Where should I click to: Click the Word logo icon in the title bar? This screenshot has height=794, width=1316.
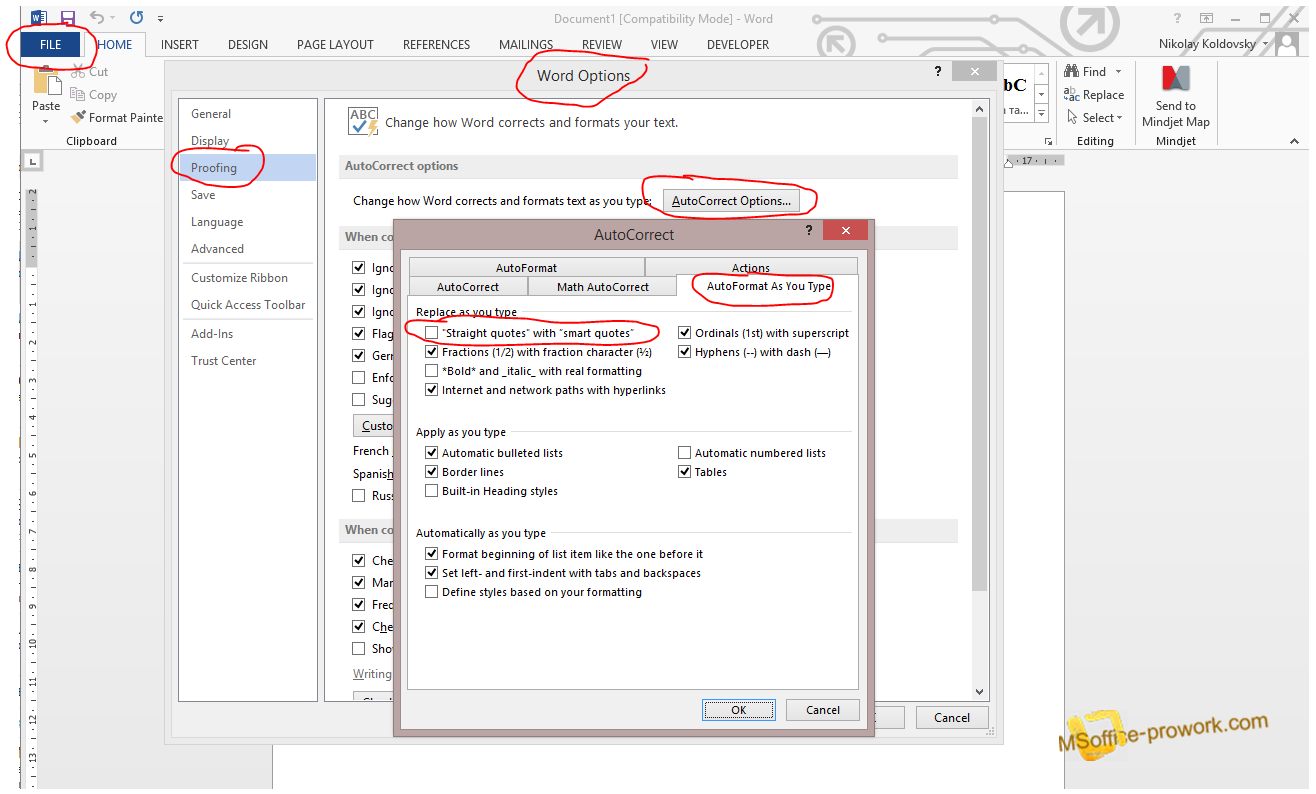[x=38, y=18]
